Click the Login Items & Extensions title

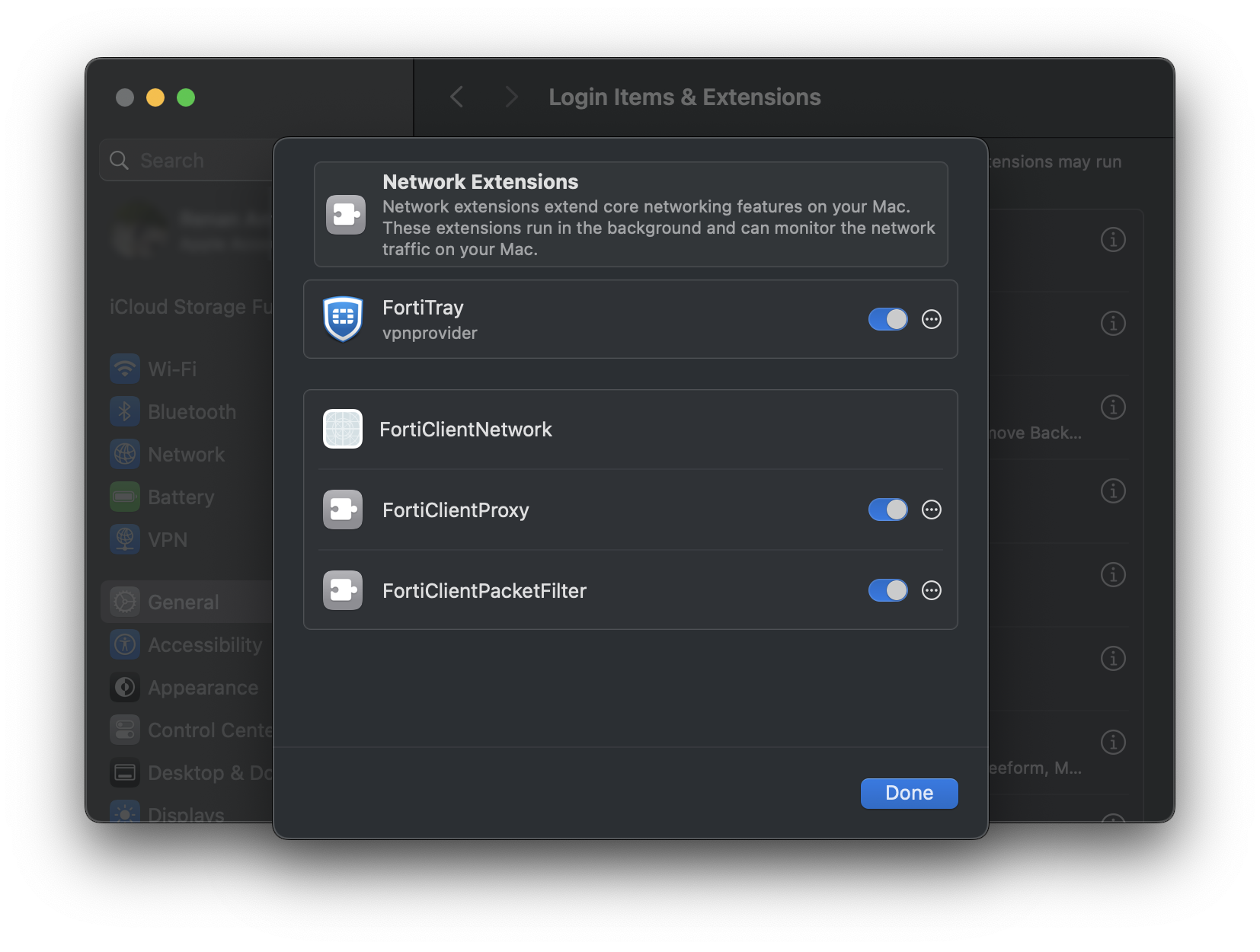(x=685, y=97)
